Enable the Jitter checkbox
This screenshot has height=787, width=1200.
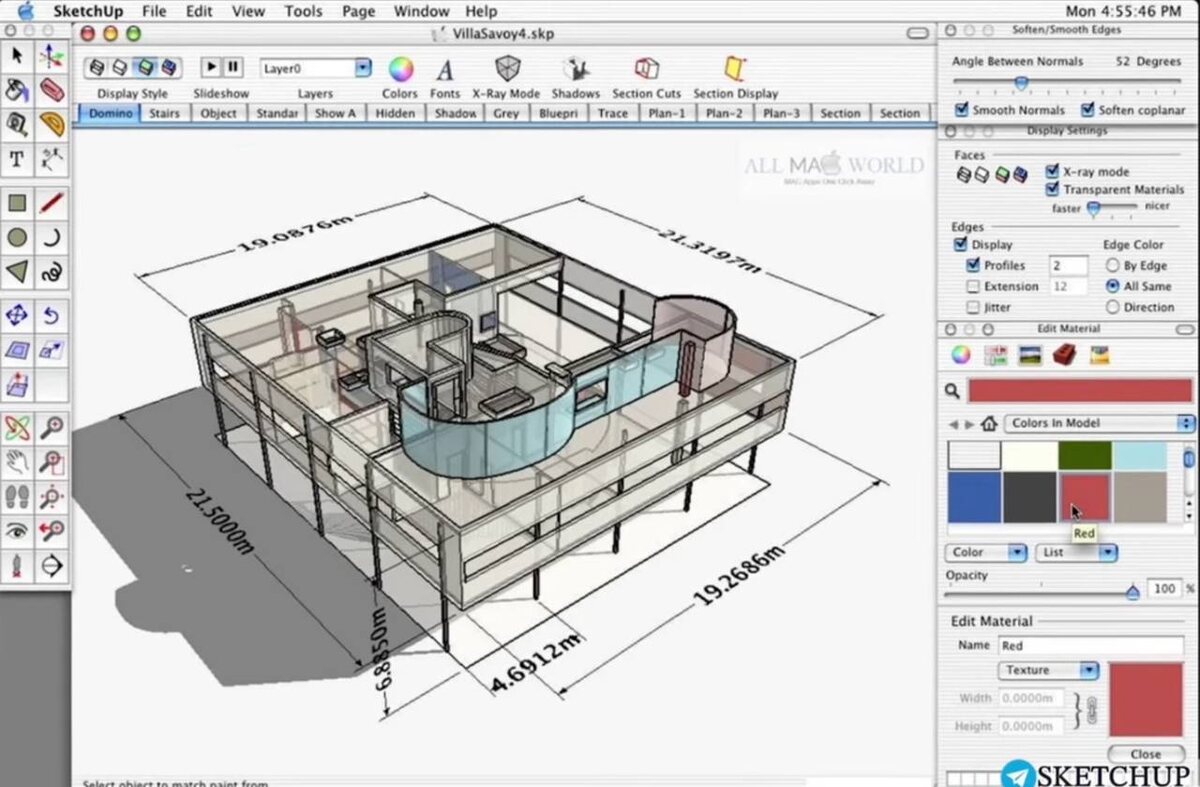point(974,308)
